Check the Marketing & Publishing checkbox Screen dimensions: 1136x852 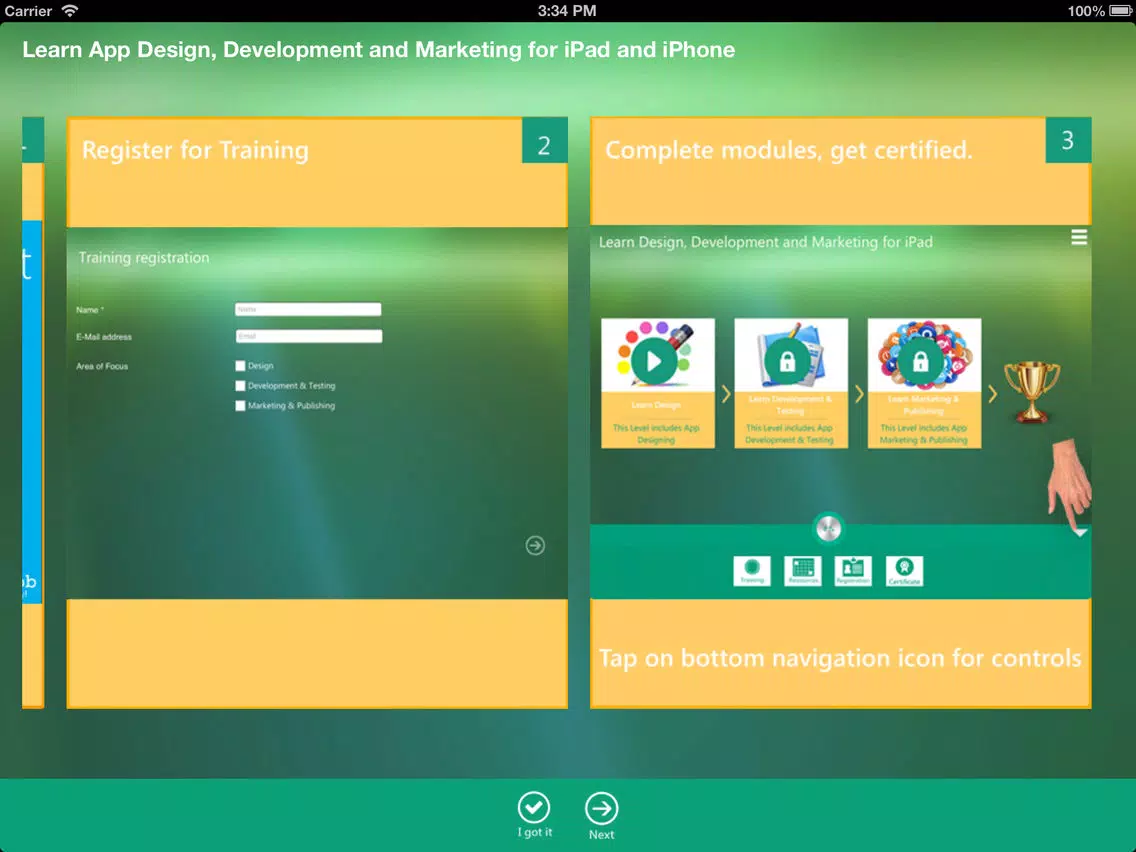(x=241, y=406)
